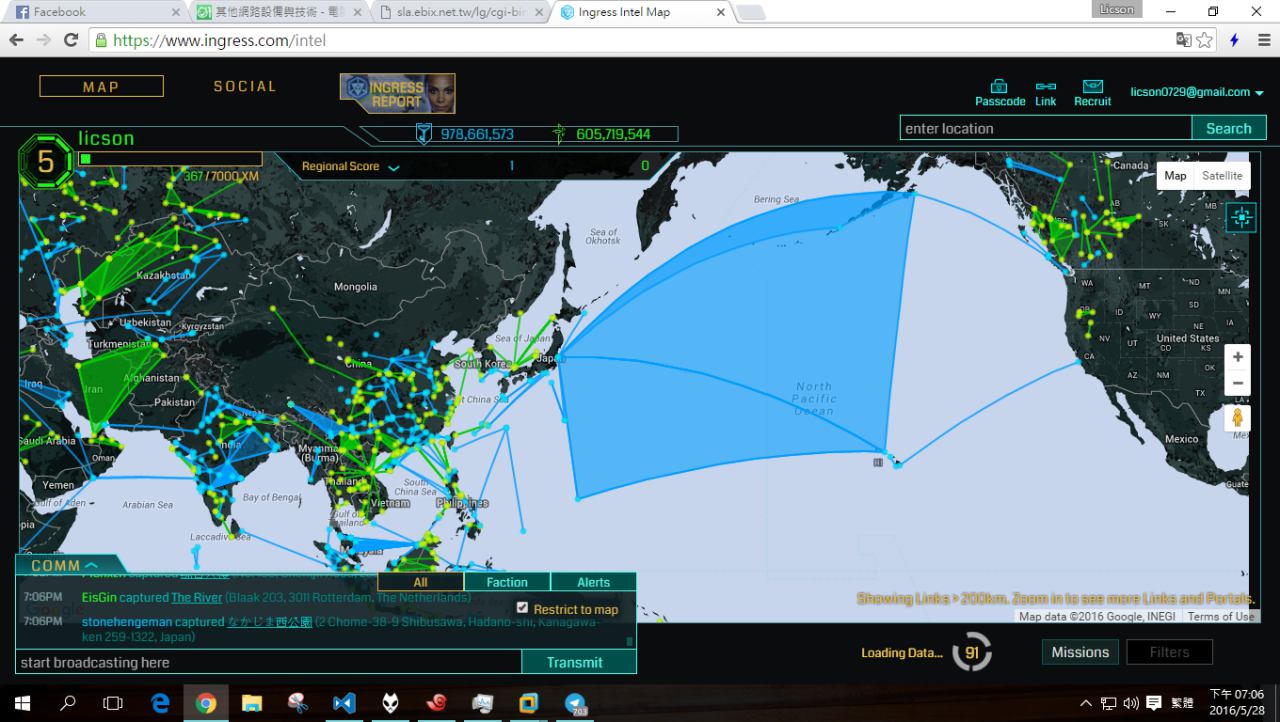Open the Terms of Use link

(x=1221, y=617)
